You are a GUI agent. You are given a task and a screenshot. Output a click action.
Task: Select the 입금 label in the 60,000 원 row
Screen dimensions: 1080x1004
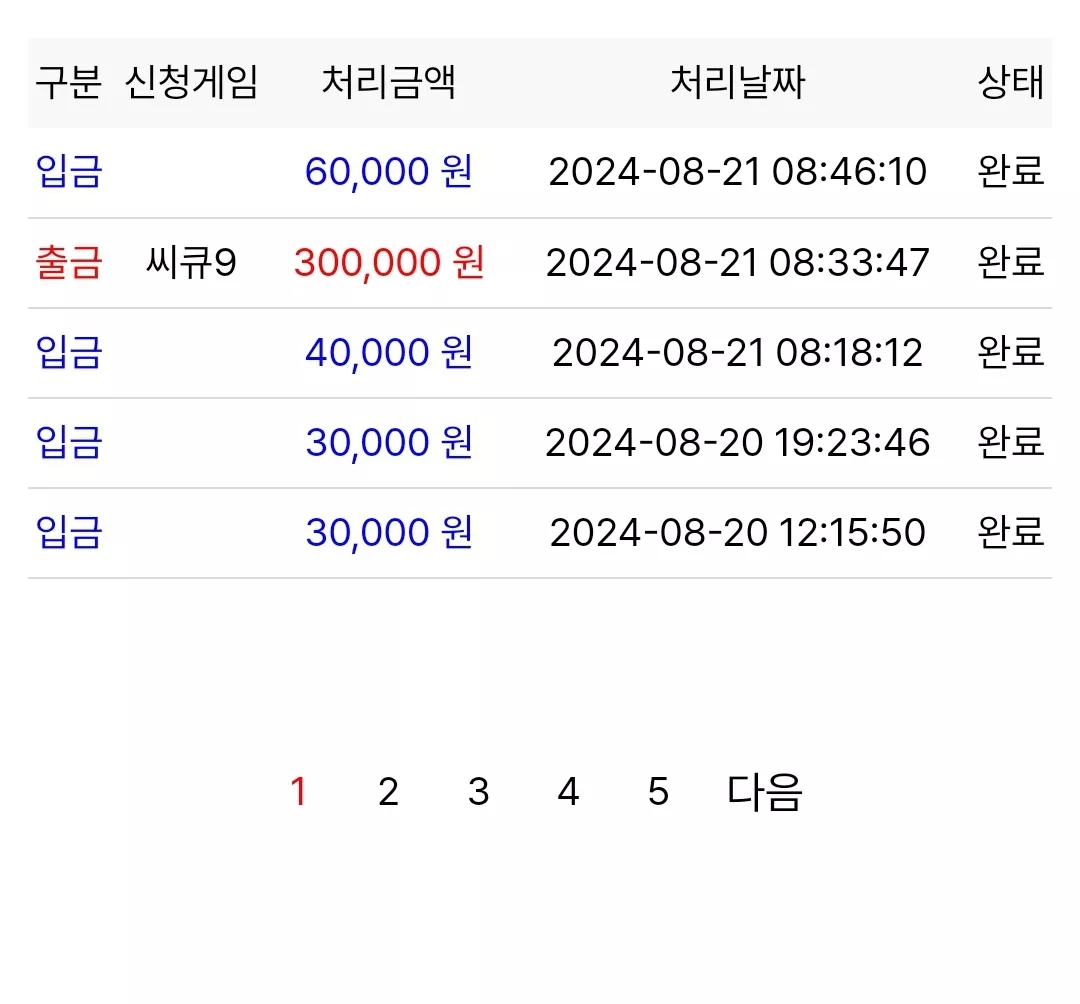pos(68,172)
